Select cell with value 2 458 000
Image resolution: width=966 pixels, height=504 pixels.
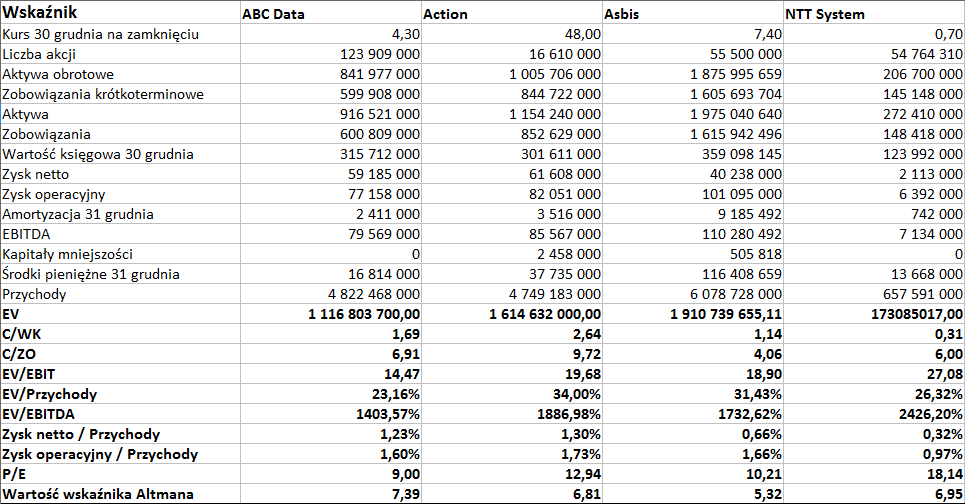pyautogui.click(x=512, y=254)
